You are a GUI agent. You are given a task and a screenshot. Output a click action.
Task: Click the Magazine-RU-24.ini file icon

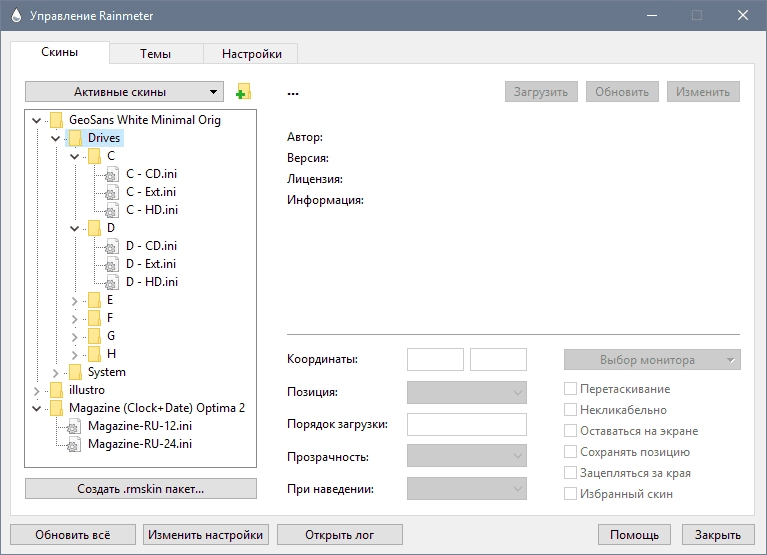coord(74,444)
